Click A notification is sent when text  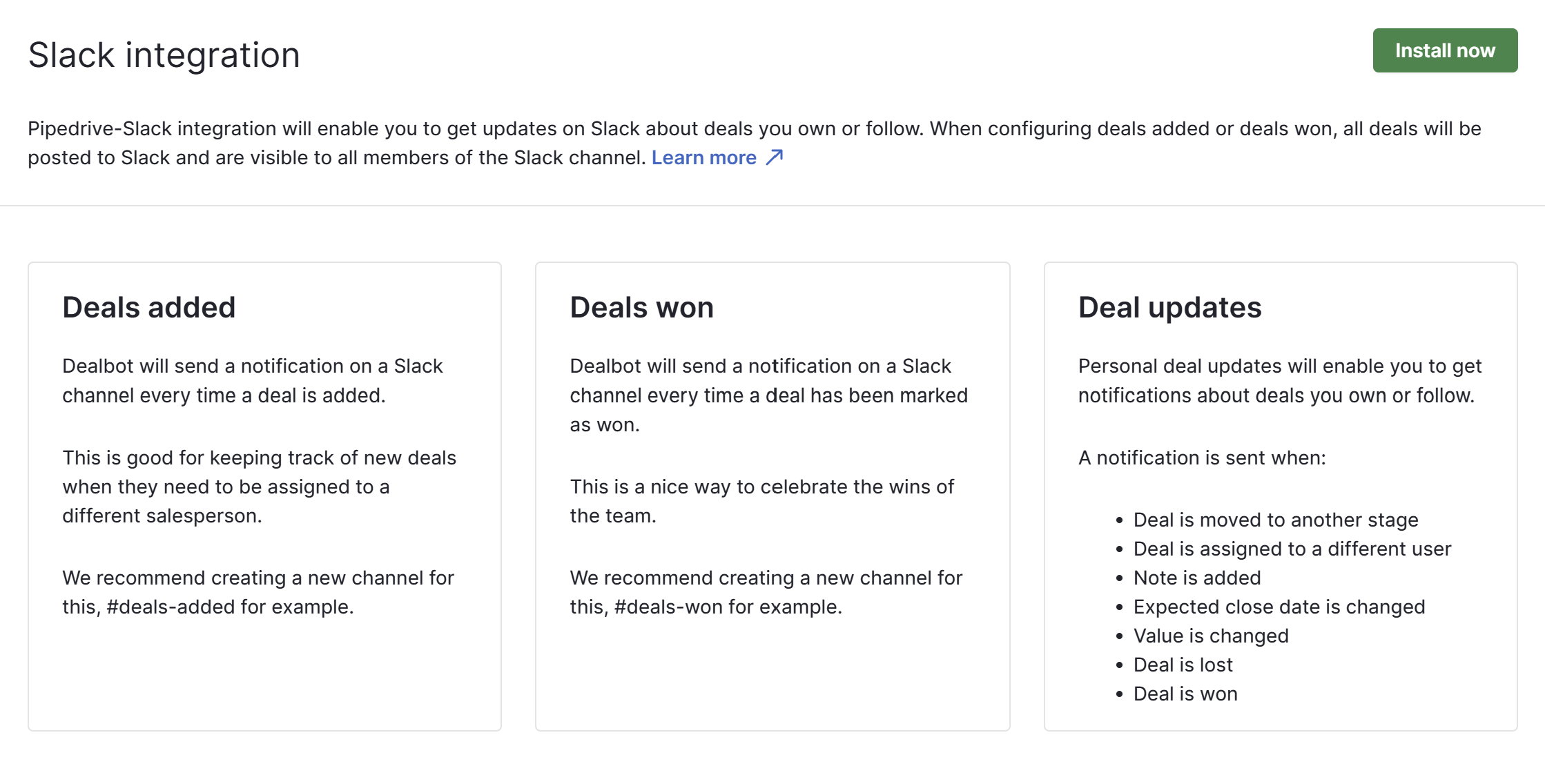(1202, 458)
